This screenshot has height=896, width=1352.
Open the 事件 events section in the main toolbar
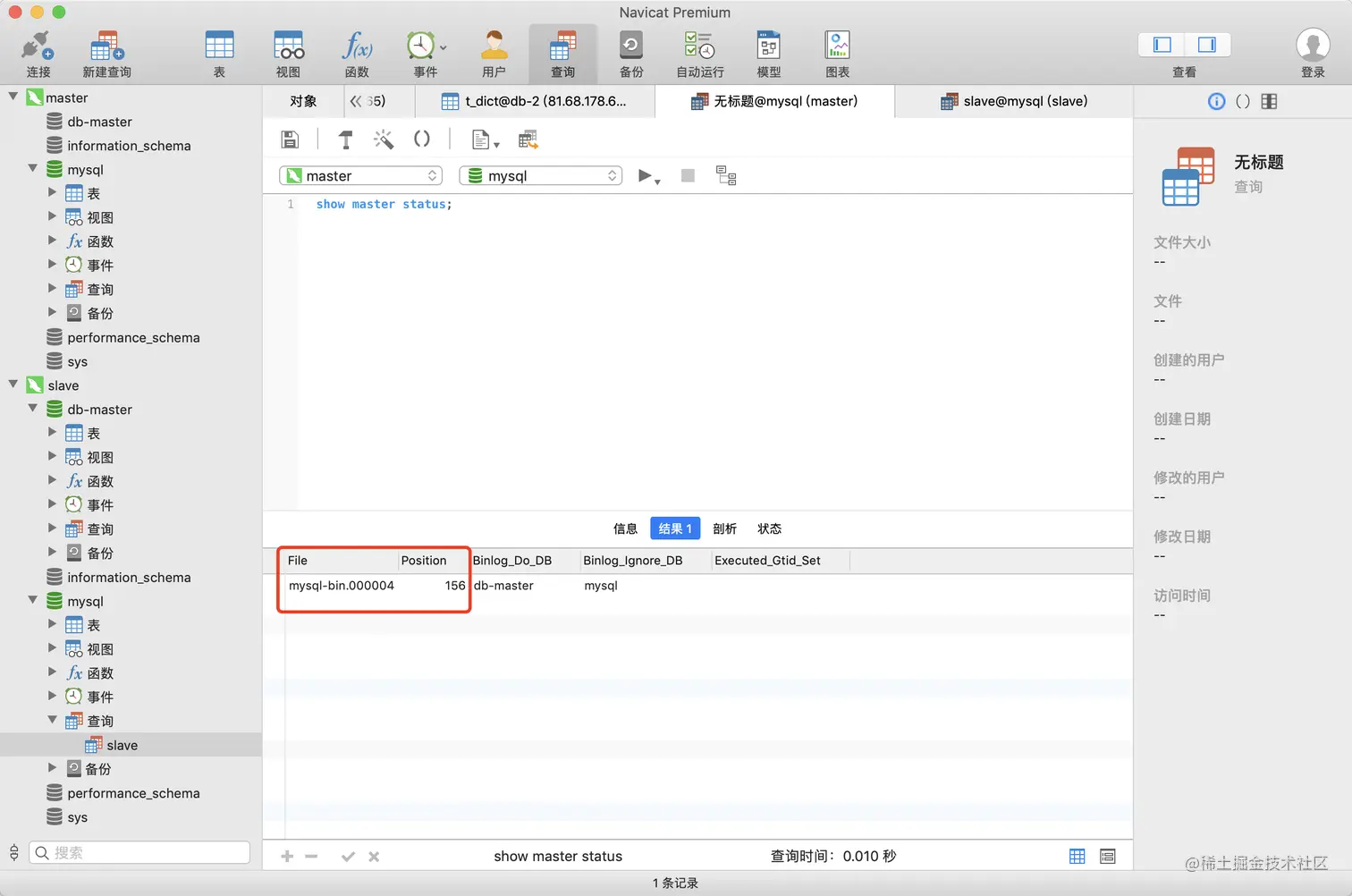[426, 54]
